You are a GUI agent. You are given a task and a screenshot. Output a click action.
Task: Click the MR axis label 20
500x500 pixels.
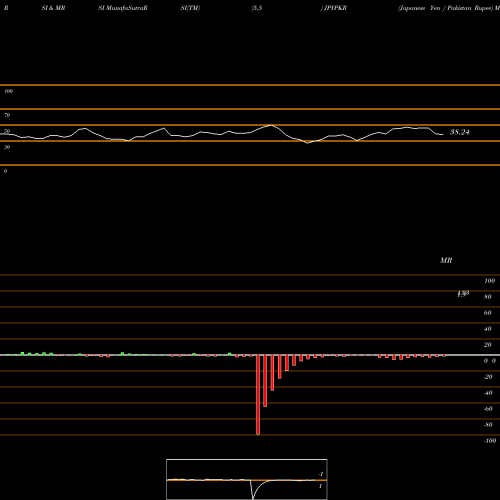[x=488, y=345]
